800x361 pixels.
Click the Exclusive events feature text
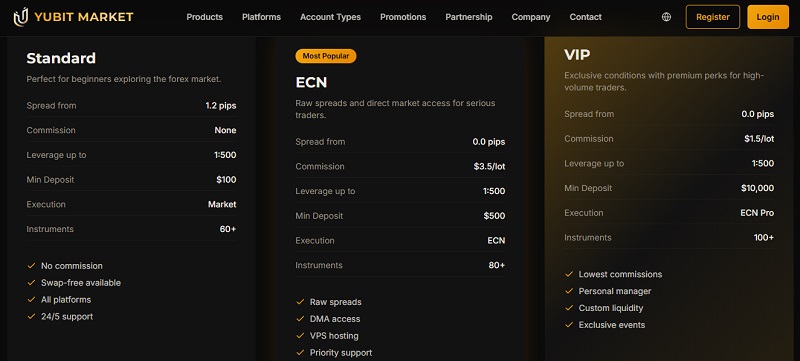(612, 324)
